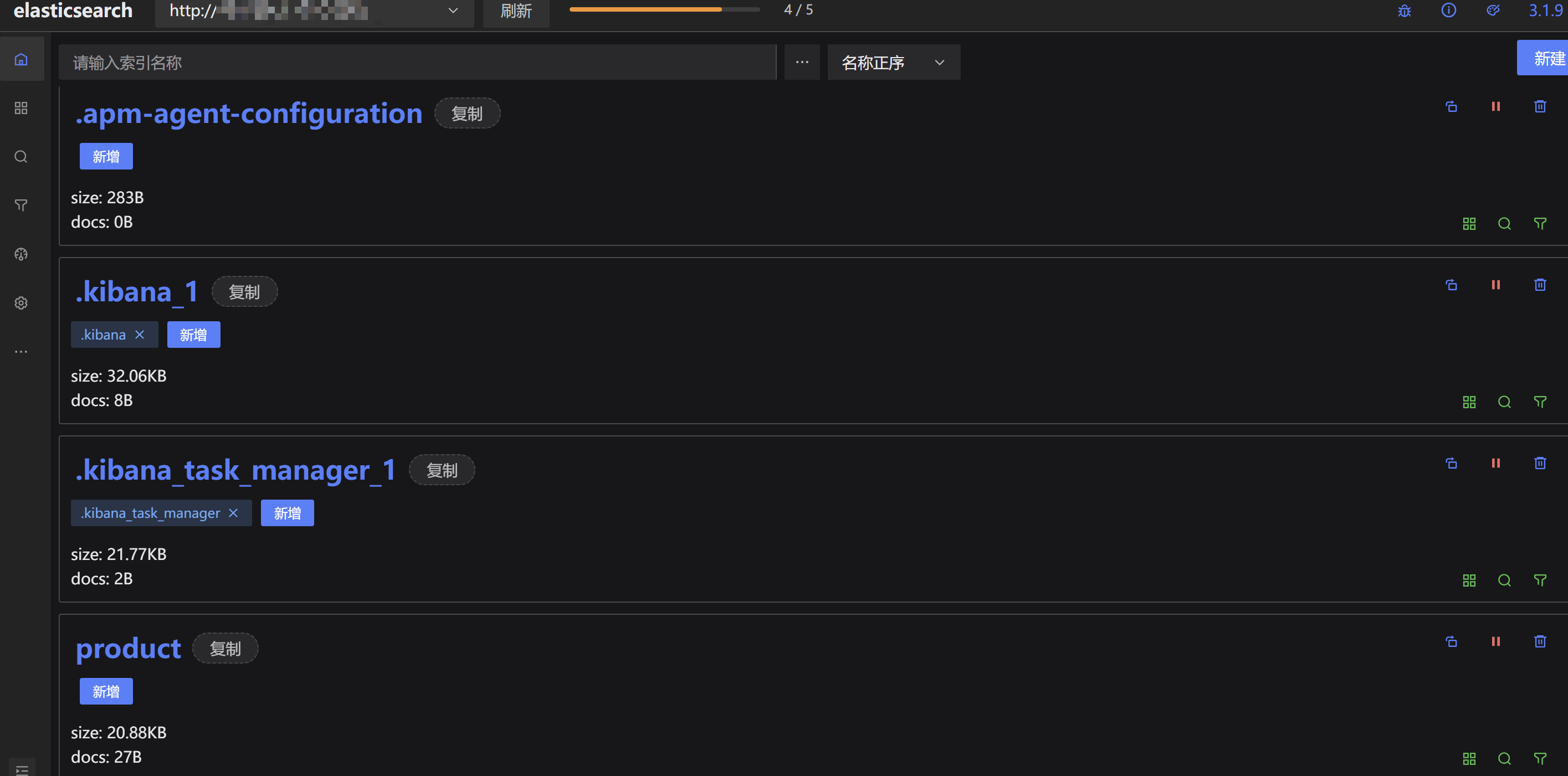Open the filter search for .kibana_task_manager_1
Viewport: 1568px width, 776px height.
(1540, 580)
